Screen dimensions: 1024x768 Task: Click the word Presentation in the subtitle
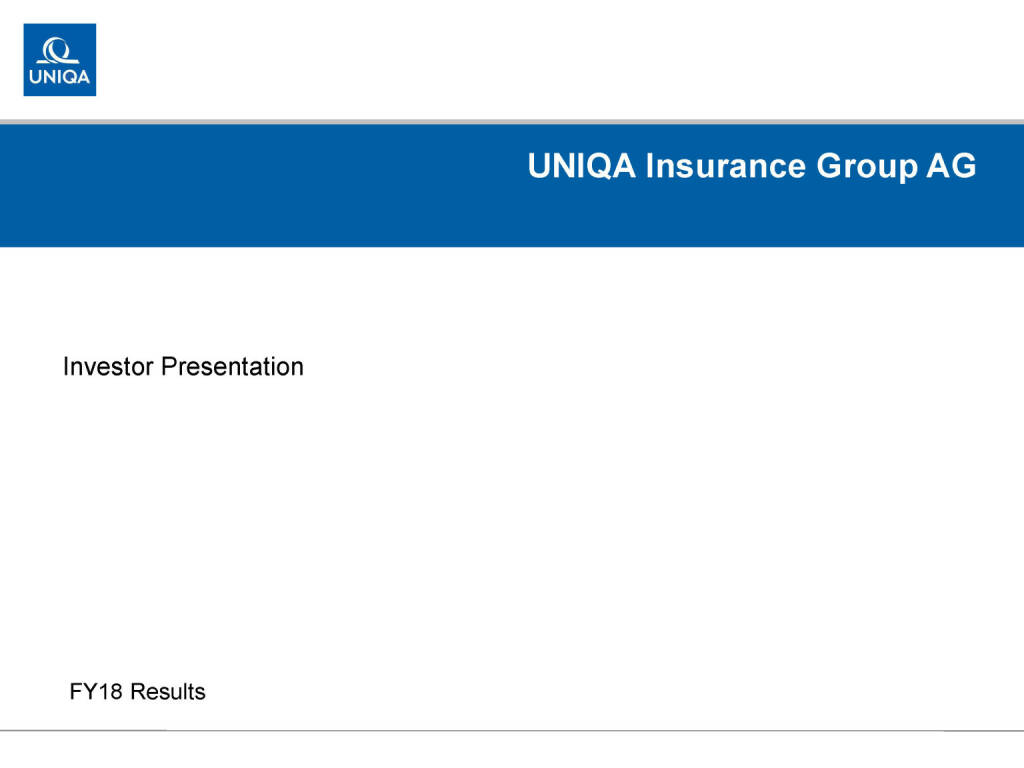(232, 367)
